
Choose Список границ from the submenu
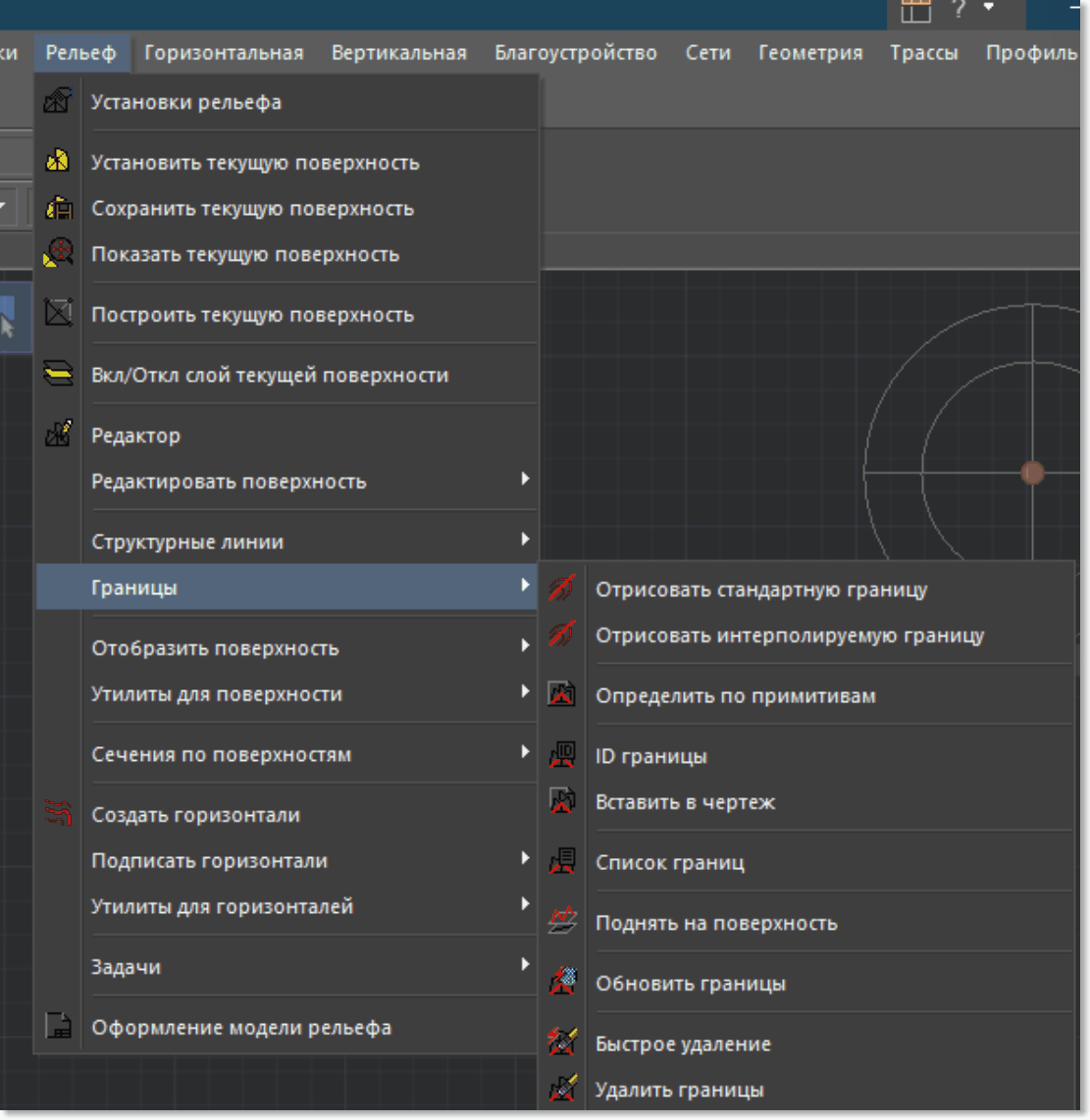click(669, 862)
